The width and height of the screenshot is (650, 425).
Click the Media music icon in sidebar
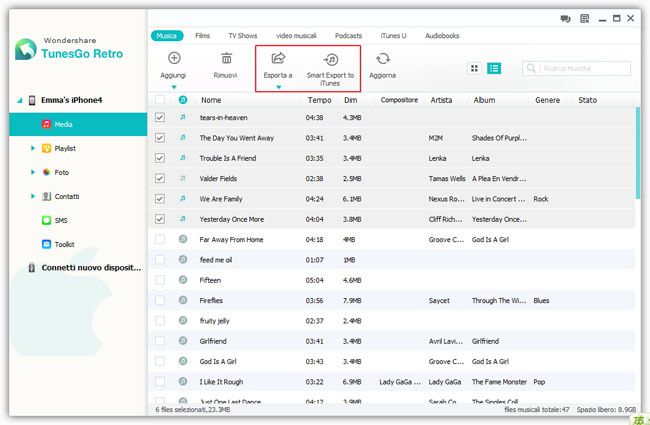pos(46,124)
